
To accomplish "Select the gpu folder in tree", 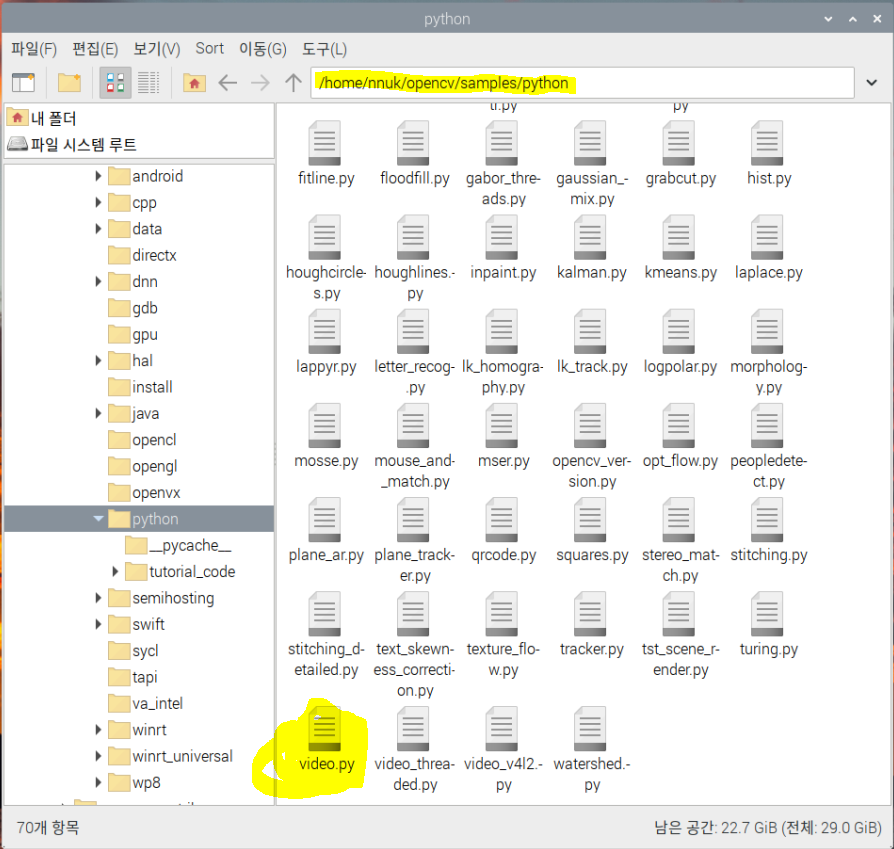I will point(133,334).
